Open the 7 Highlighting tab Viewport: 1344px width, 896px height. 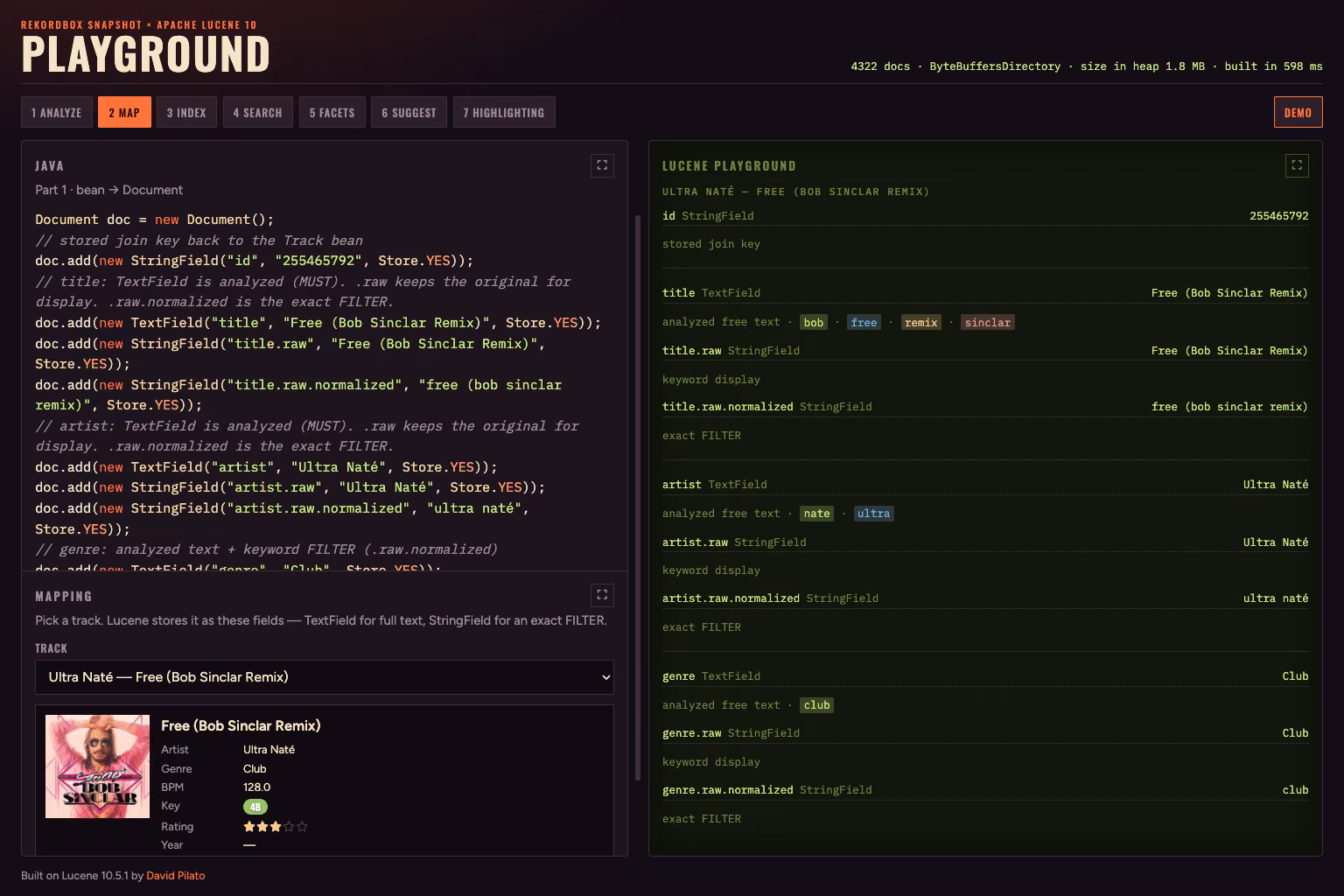point(504,112)
